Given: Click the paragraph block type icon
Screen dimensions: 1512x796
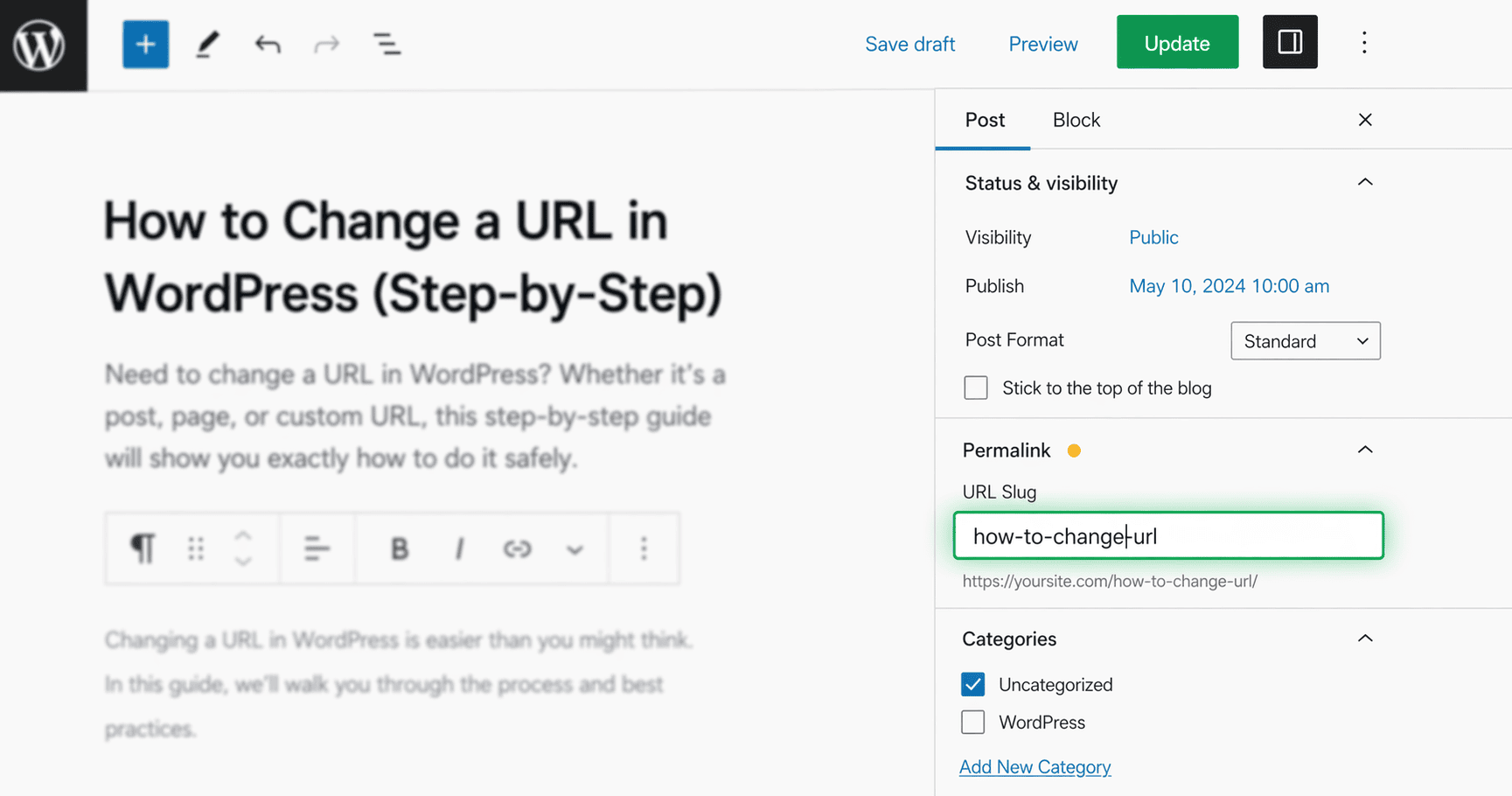Looking at the screenshot, I should [143, 548].
